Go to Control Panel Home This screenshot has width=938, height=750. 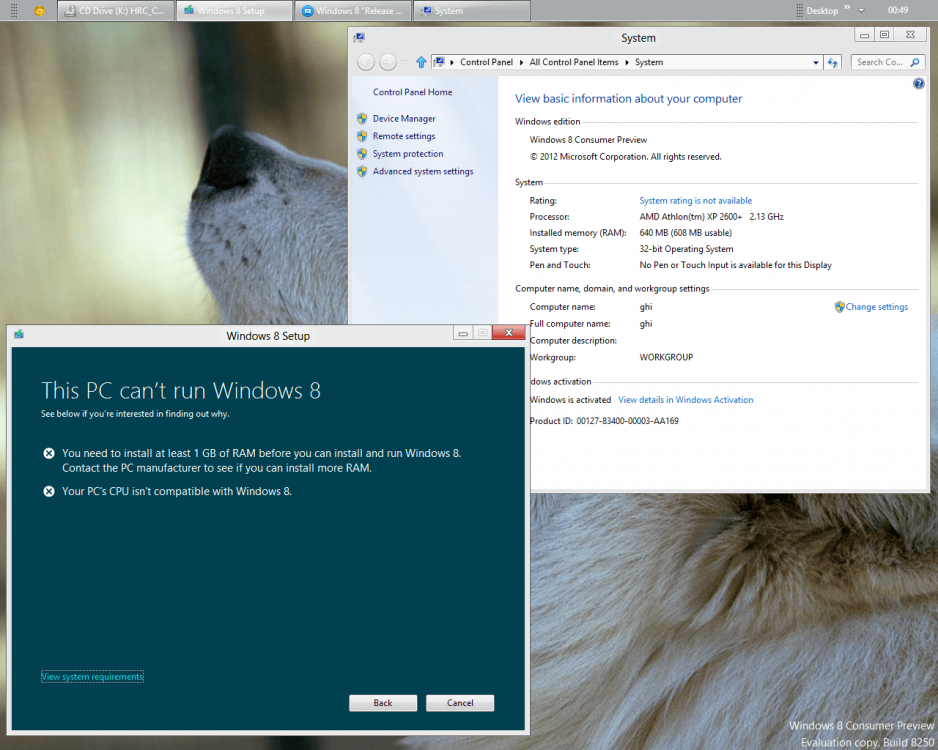tap(412, 92)
